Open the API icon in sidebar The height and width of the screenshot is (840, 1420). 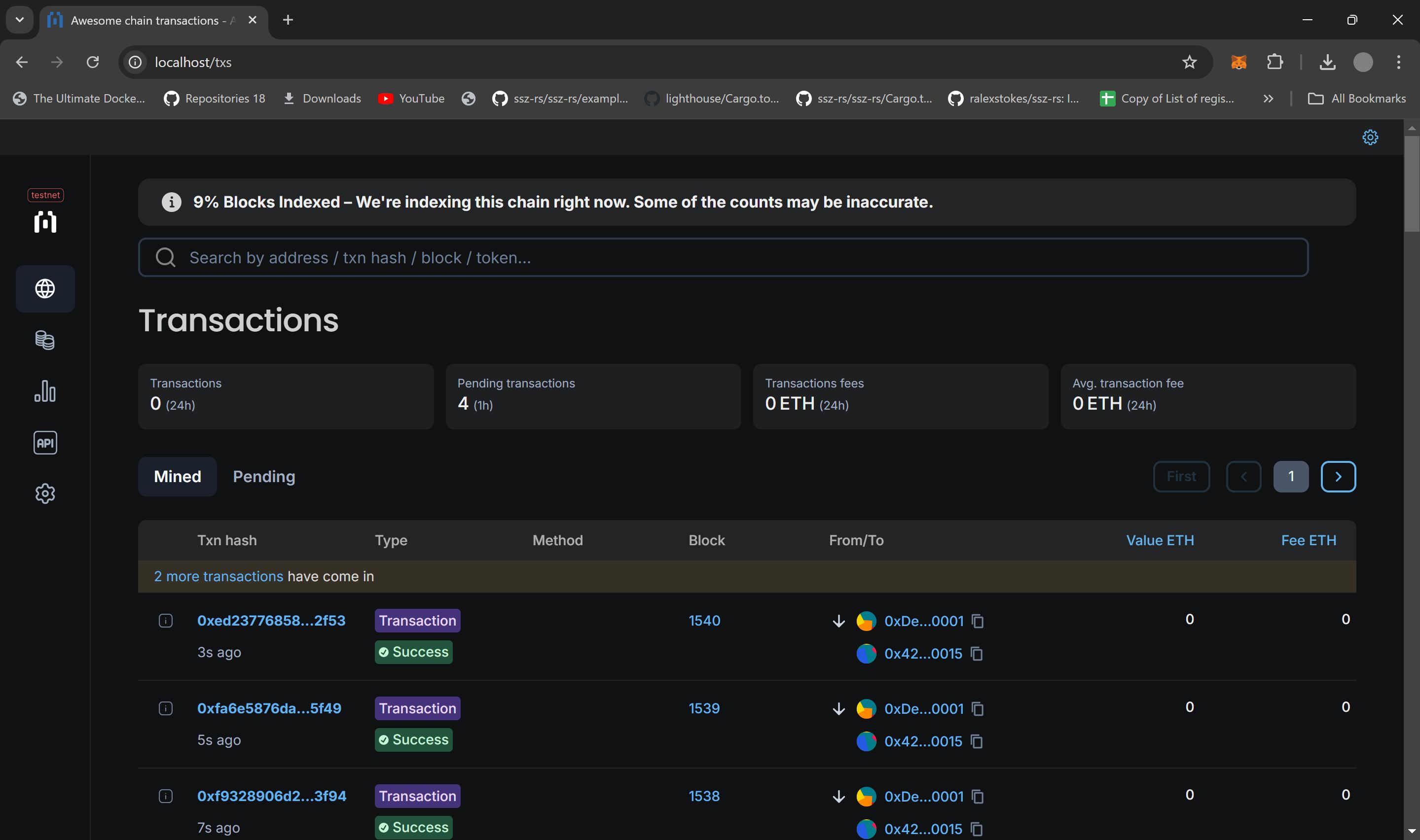(45, 443)
